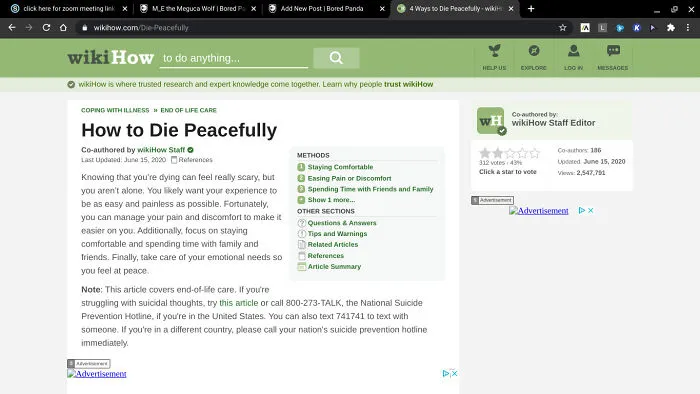Expand Show 1 more methods

click(x=331, y=200)
